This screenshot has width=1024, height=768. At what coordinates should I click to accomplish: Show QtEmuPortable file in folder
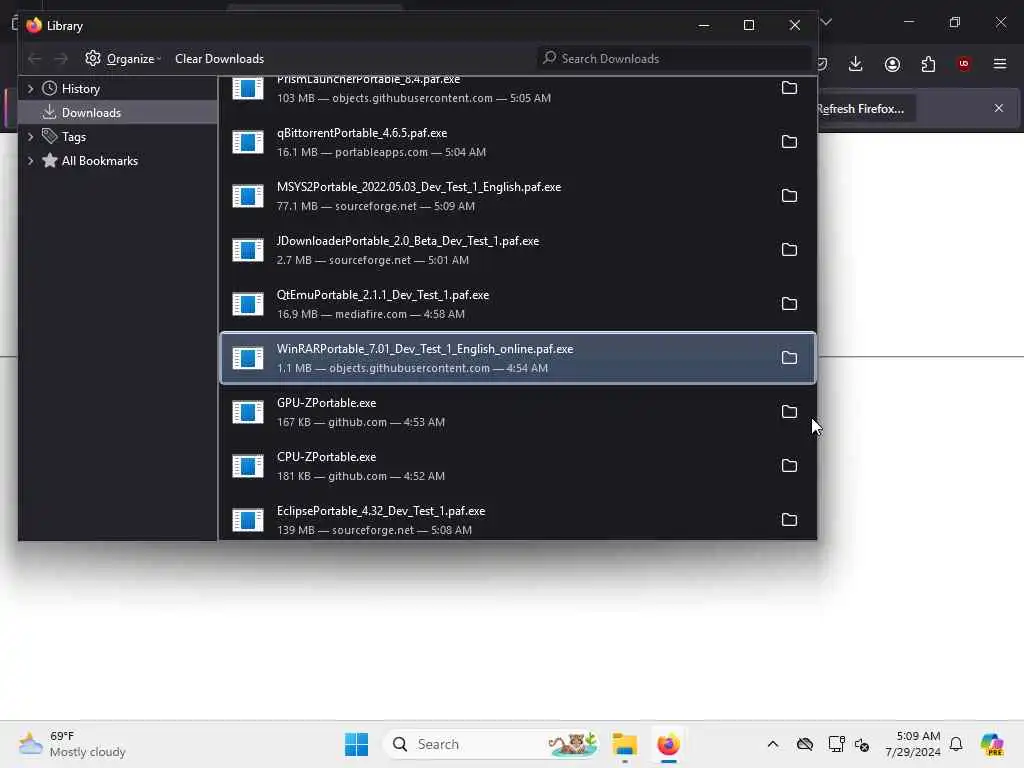789,304
